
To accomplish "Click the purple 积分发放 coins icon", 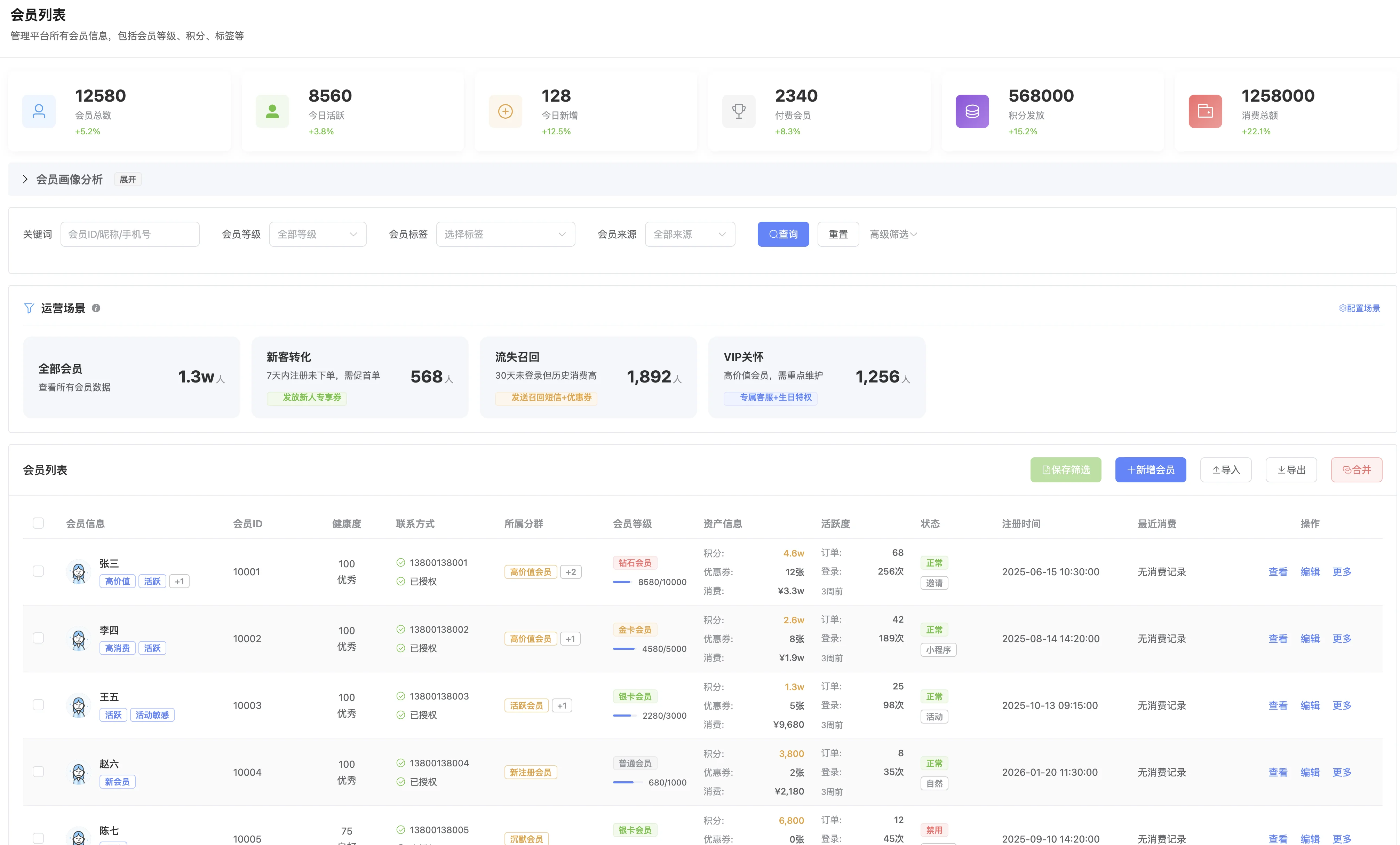I will (972, 111).
